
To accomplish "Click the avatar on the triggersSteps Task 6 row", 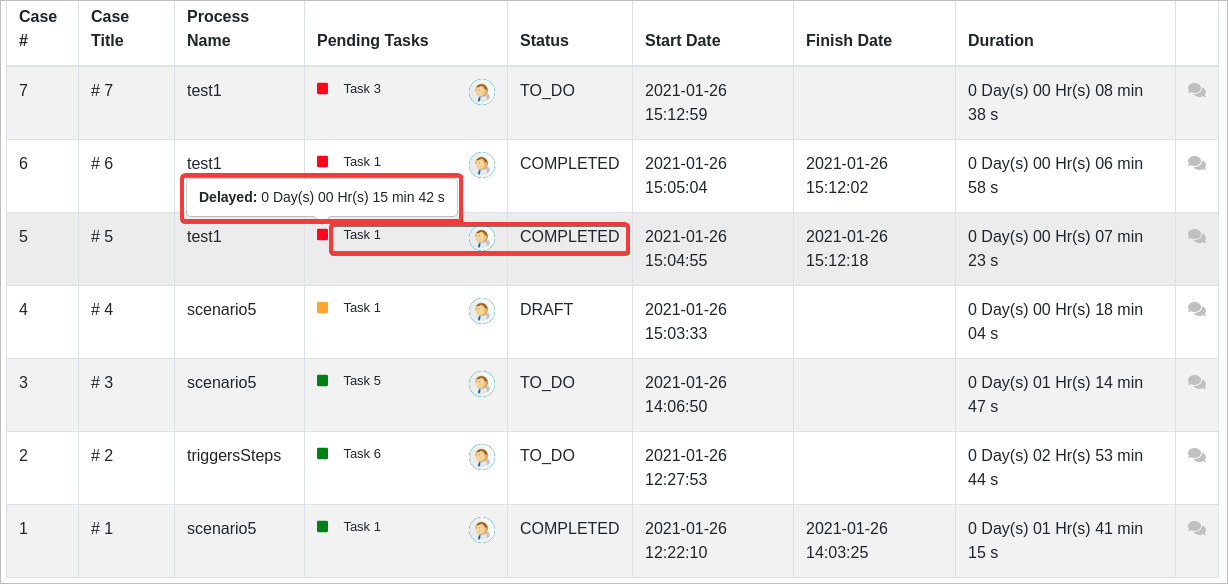I will click(482, 456).
